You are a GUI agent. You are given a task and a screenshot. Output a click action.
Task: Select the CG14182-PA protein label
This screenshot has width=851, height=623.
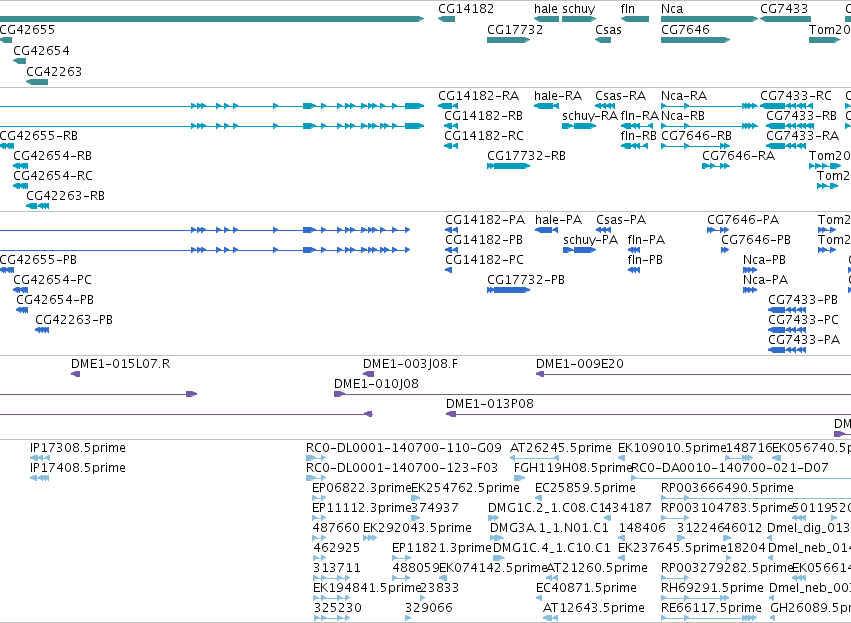pos(485,220)
